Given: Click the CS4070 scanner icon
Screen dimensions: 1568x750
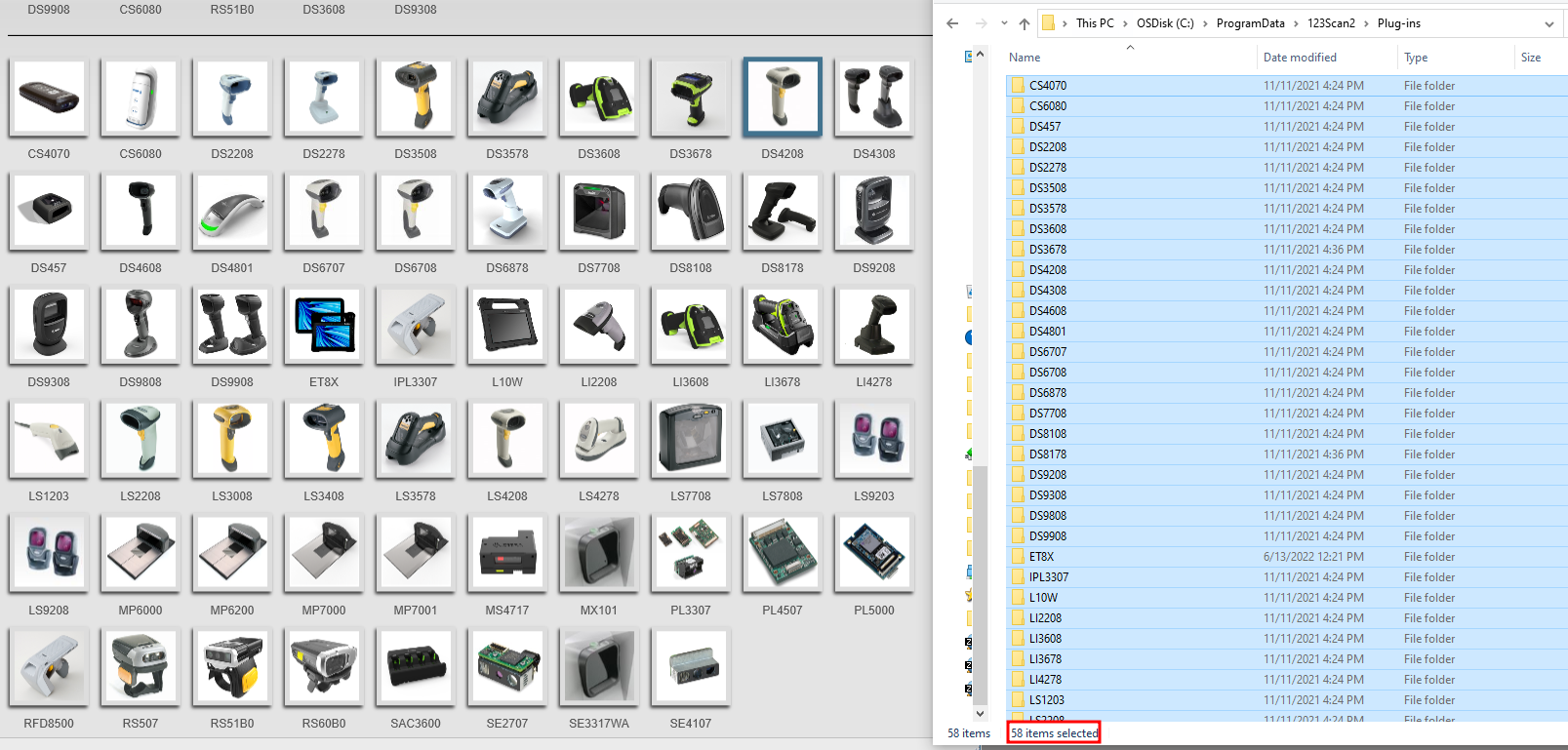Looking at the screenshot, I should tap(49, 98).
